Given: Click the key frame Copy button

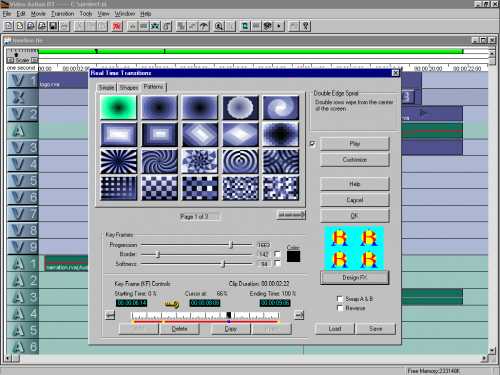Looking at the screenshot, I should (231, 329).
